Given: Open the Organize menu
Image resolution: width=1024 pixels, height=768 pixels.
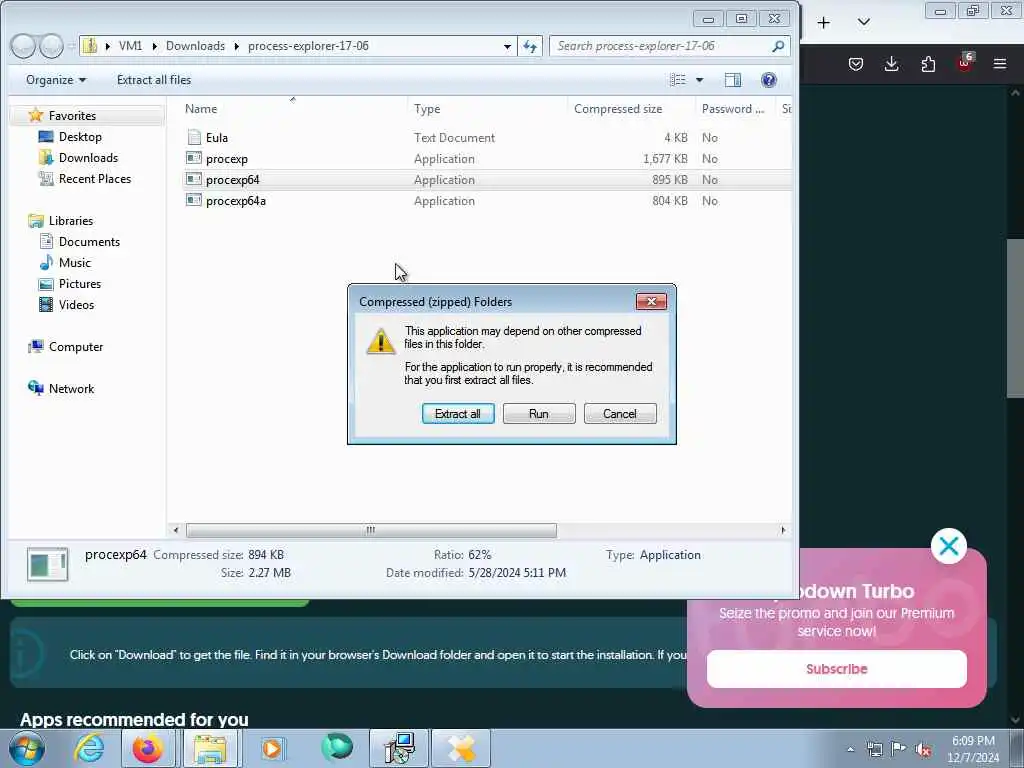Looking at the screenshot, I should tap(56, 80).
